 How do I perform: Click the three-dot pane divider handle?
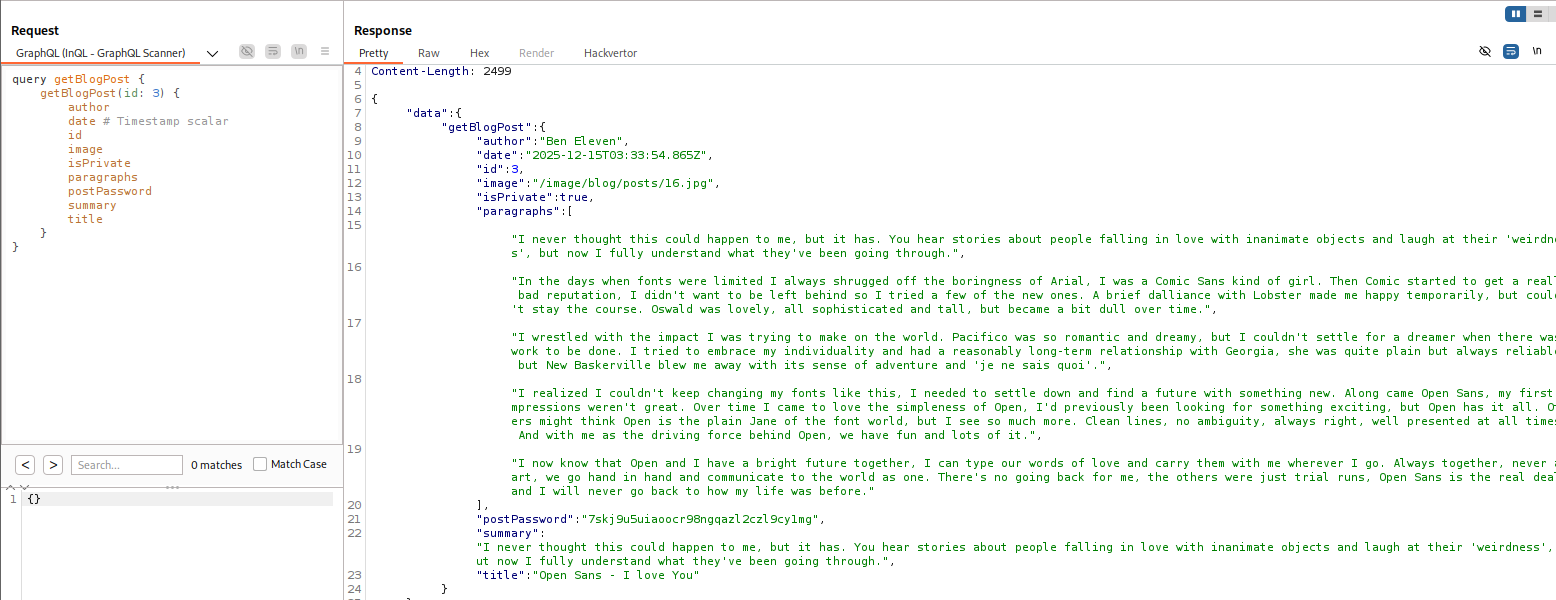tap(172, 488)
